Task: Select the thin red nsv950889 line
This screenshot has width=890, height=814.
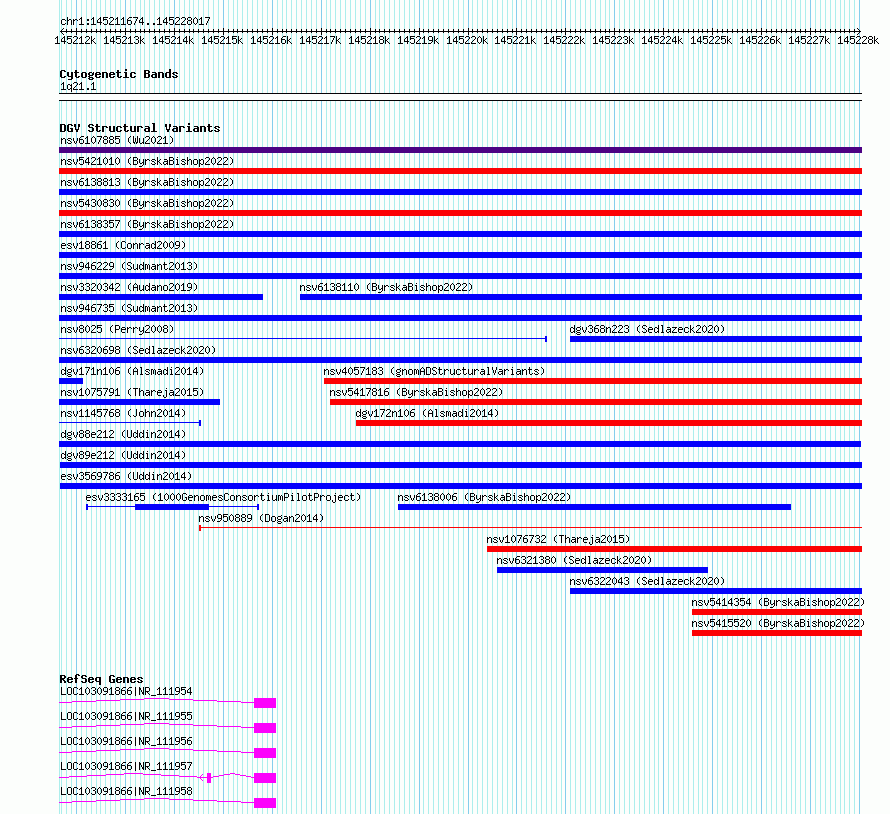Action: pos(531,528)
